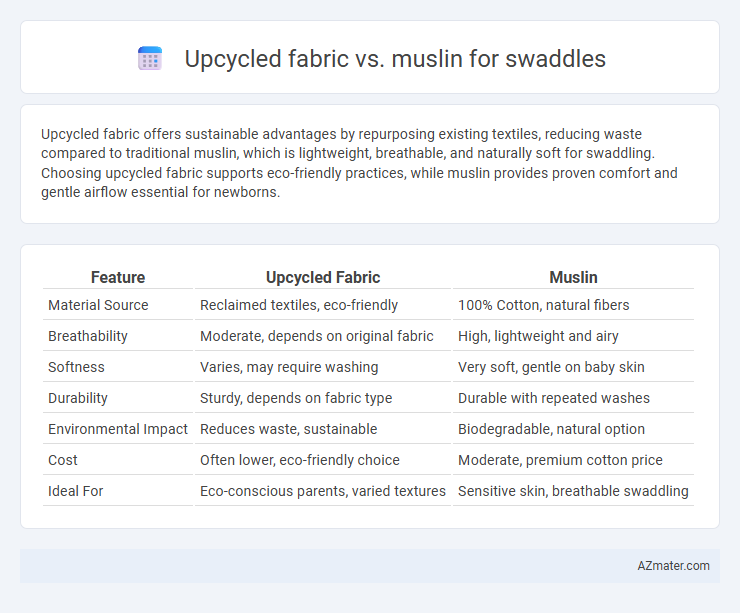Viewport: 740px width, 613px height.
Task: Click 'Varies, may require washing' cell
Action: click(289, 367)
